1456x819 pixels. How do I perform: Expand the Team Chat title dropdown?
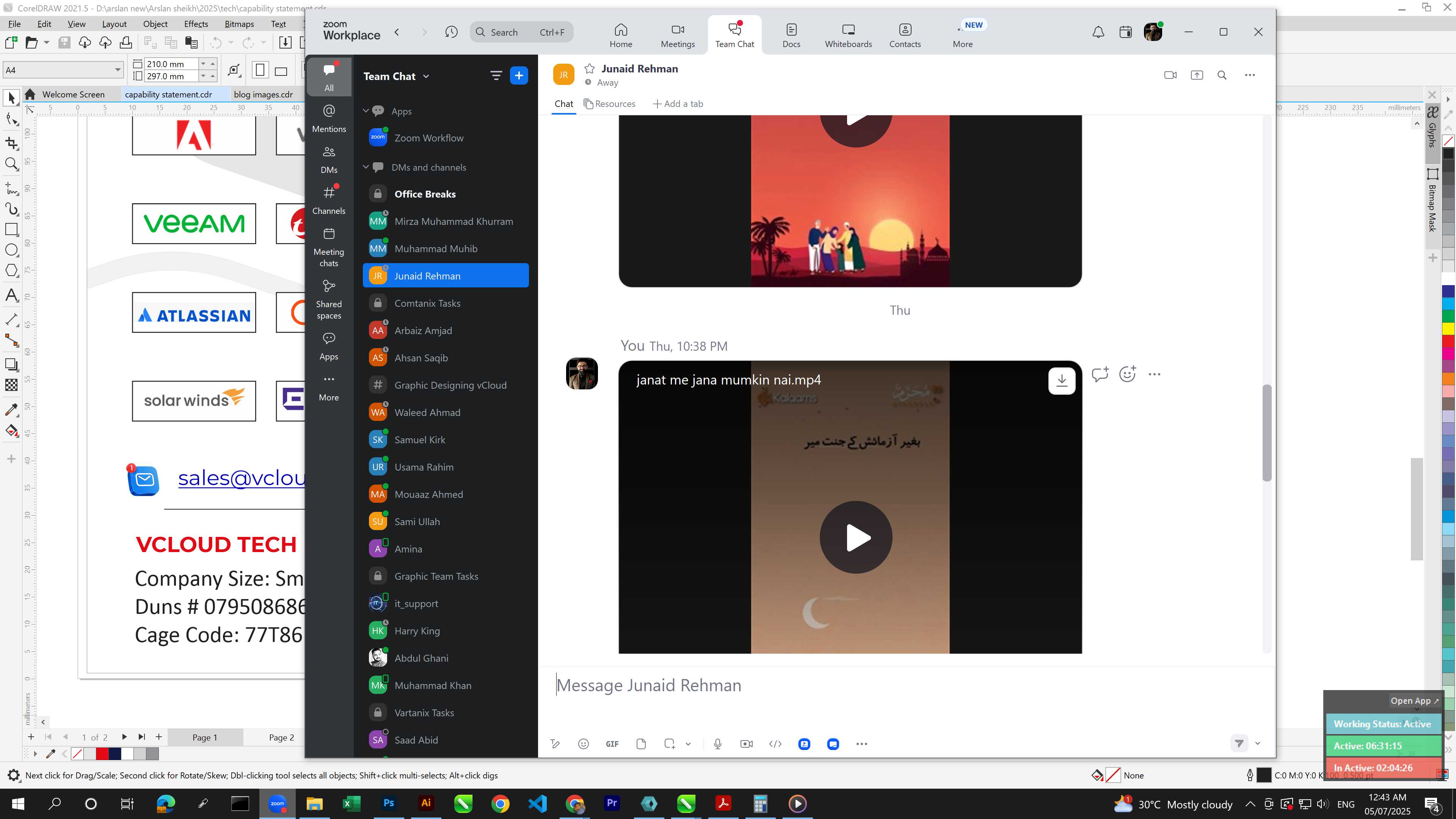click(x=426, y=76)
